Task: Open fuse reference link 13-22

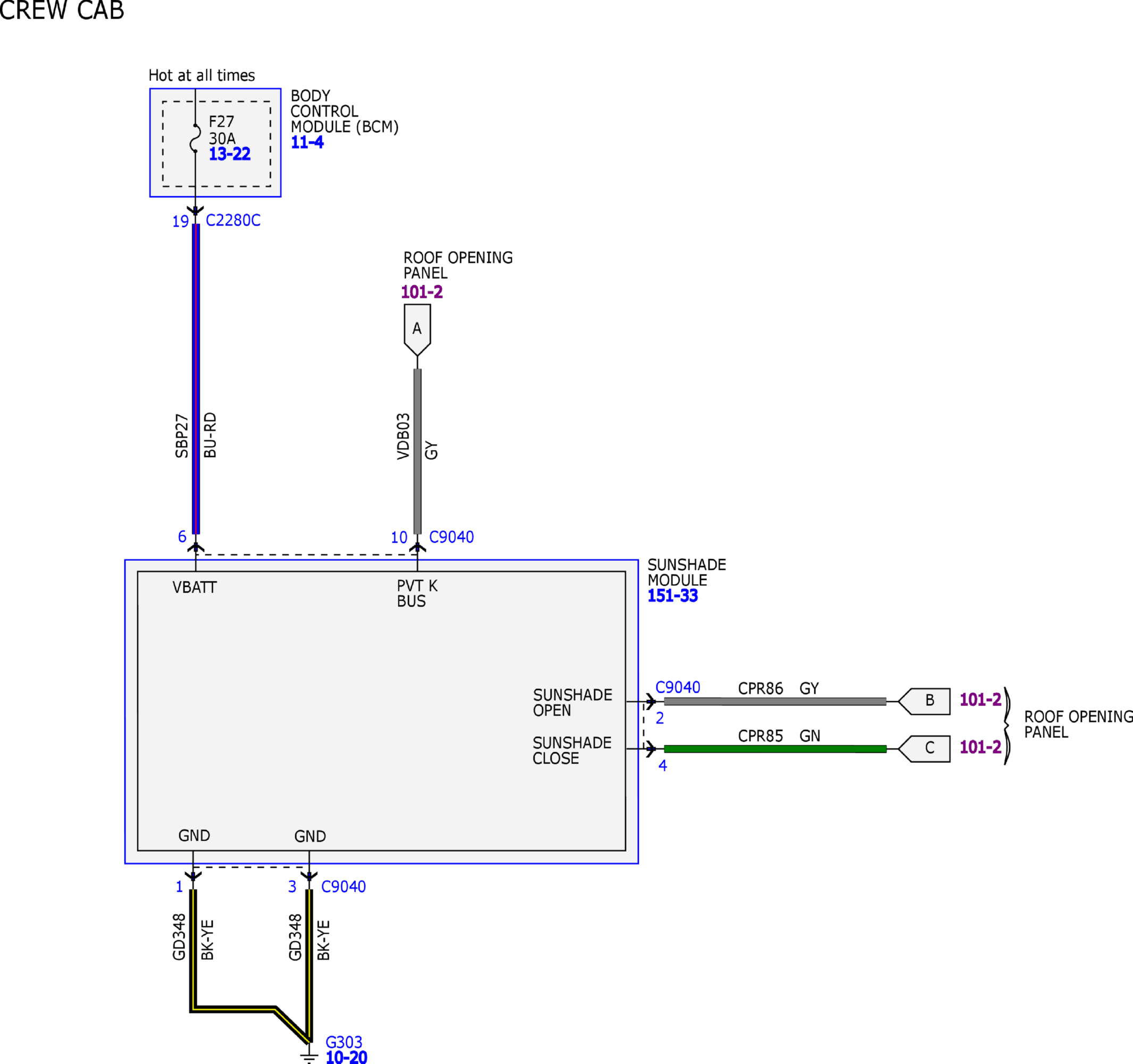Action: [230, 154]
